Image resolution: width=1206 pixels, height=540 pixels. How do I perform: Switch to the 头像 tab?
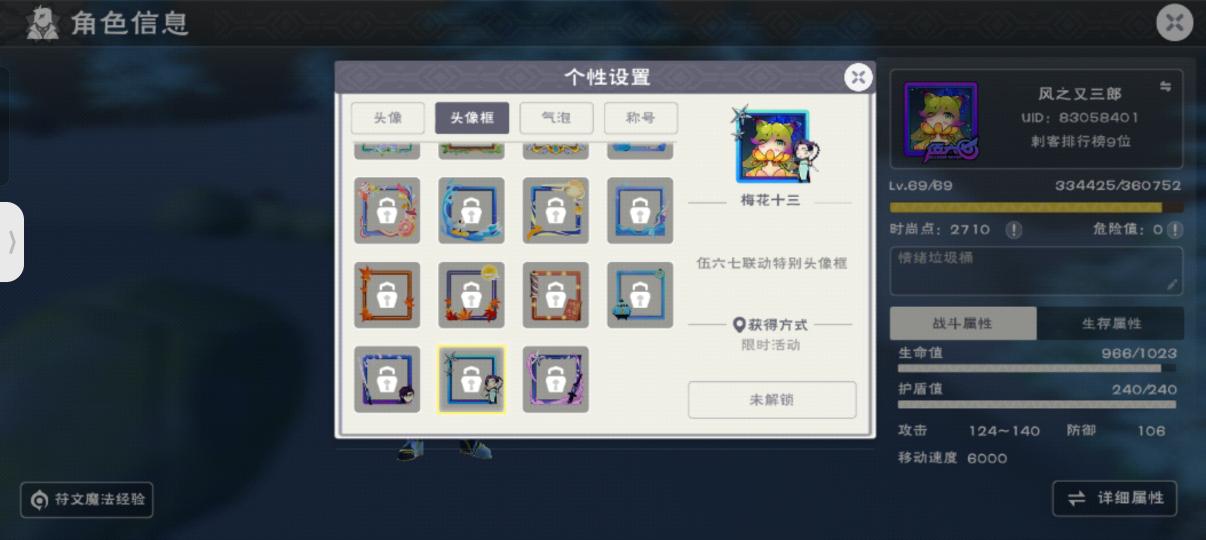tap(388, 118)
